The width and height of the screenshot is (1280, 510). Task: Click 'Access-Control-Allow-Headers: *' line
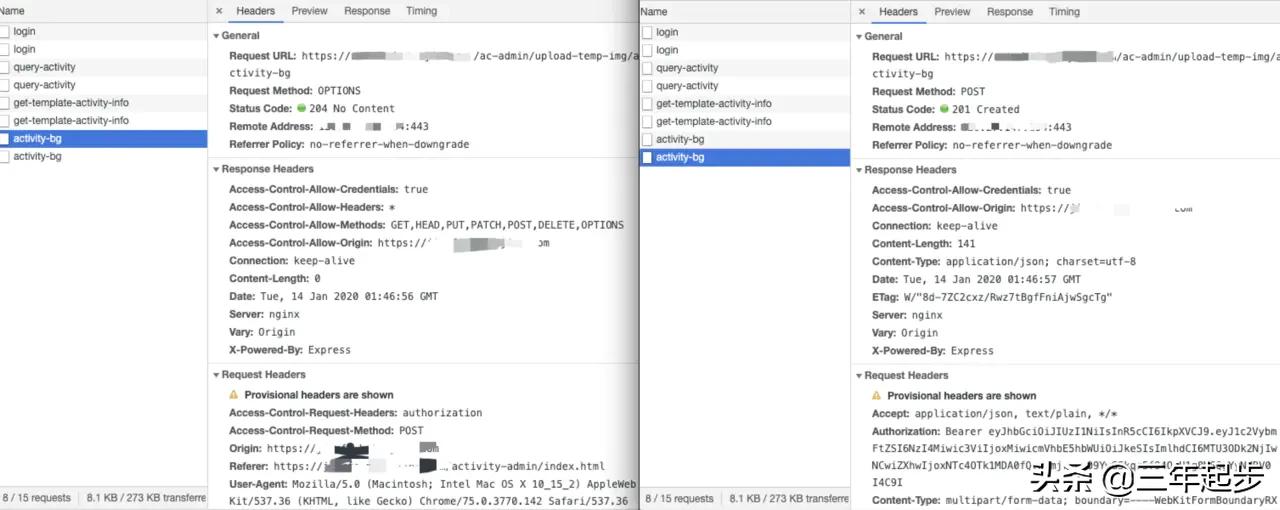coord(310,207)
